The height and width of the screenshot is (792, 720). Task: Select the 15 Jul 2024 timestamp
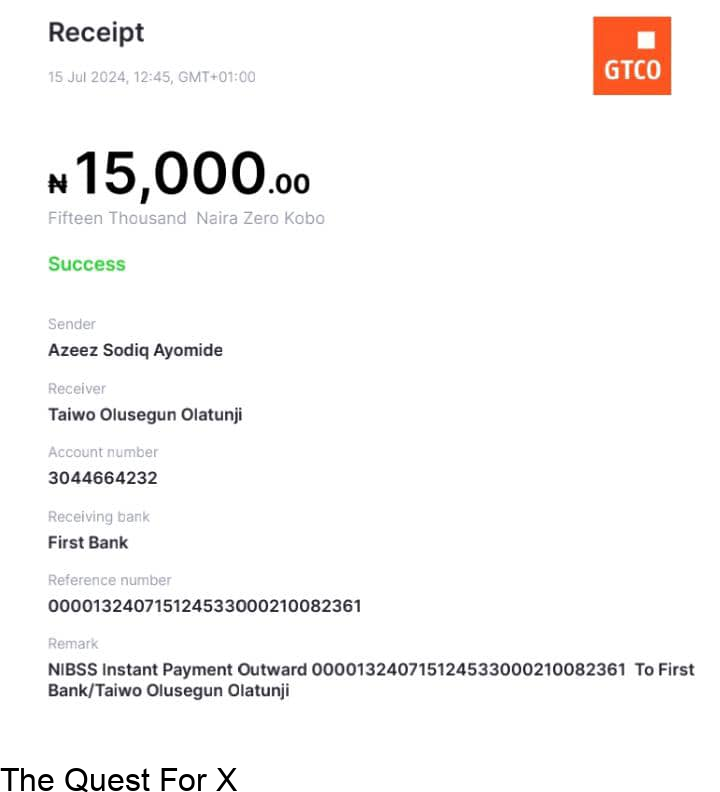click(151, 77)
